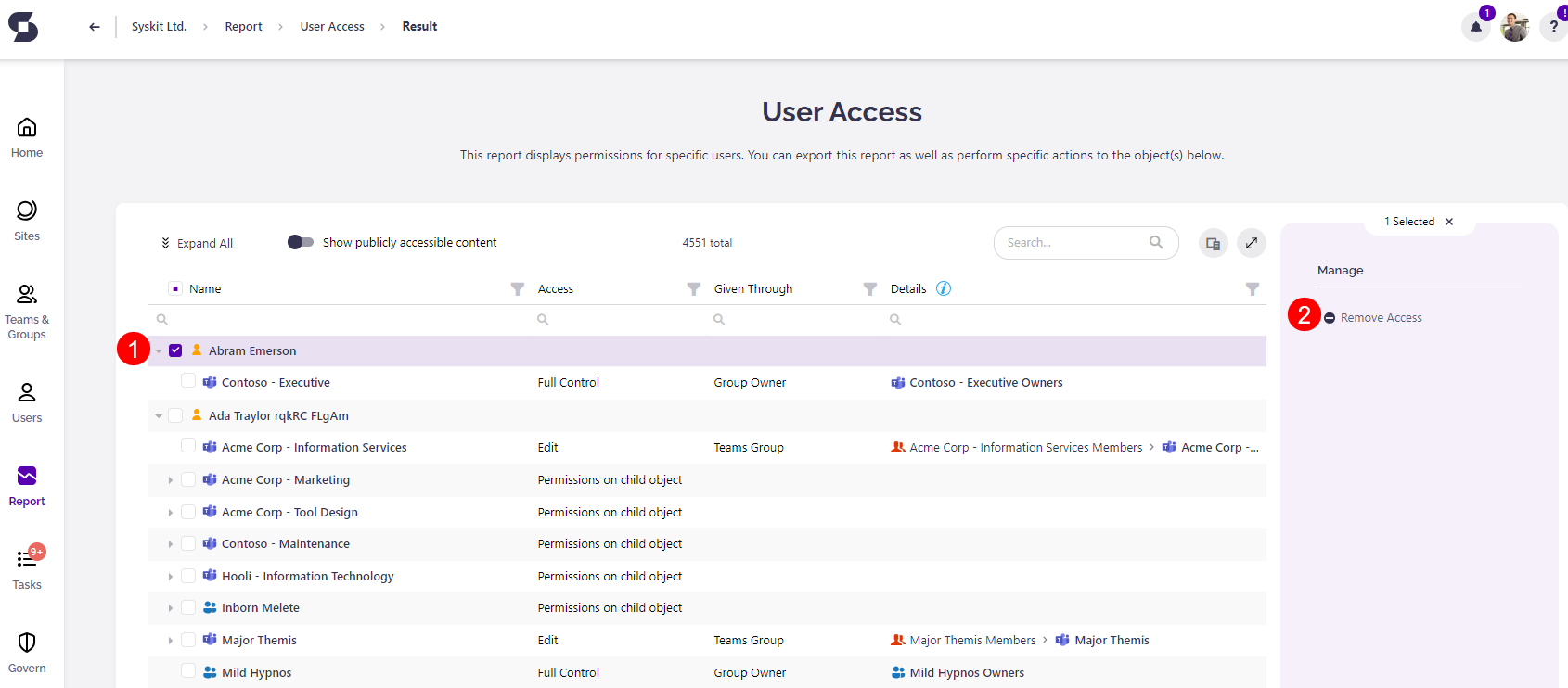Expand the Contoso - Maintenance row

[x=171, y=544]
